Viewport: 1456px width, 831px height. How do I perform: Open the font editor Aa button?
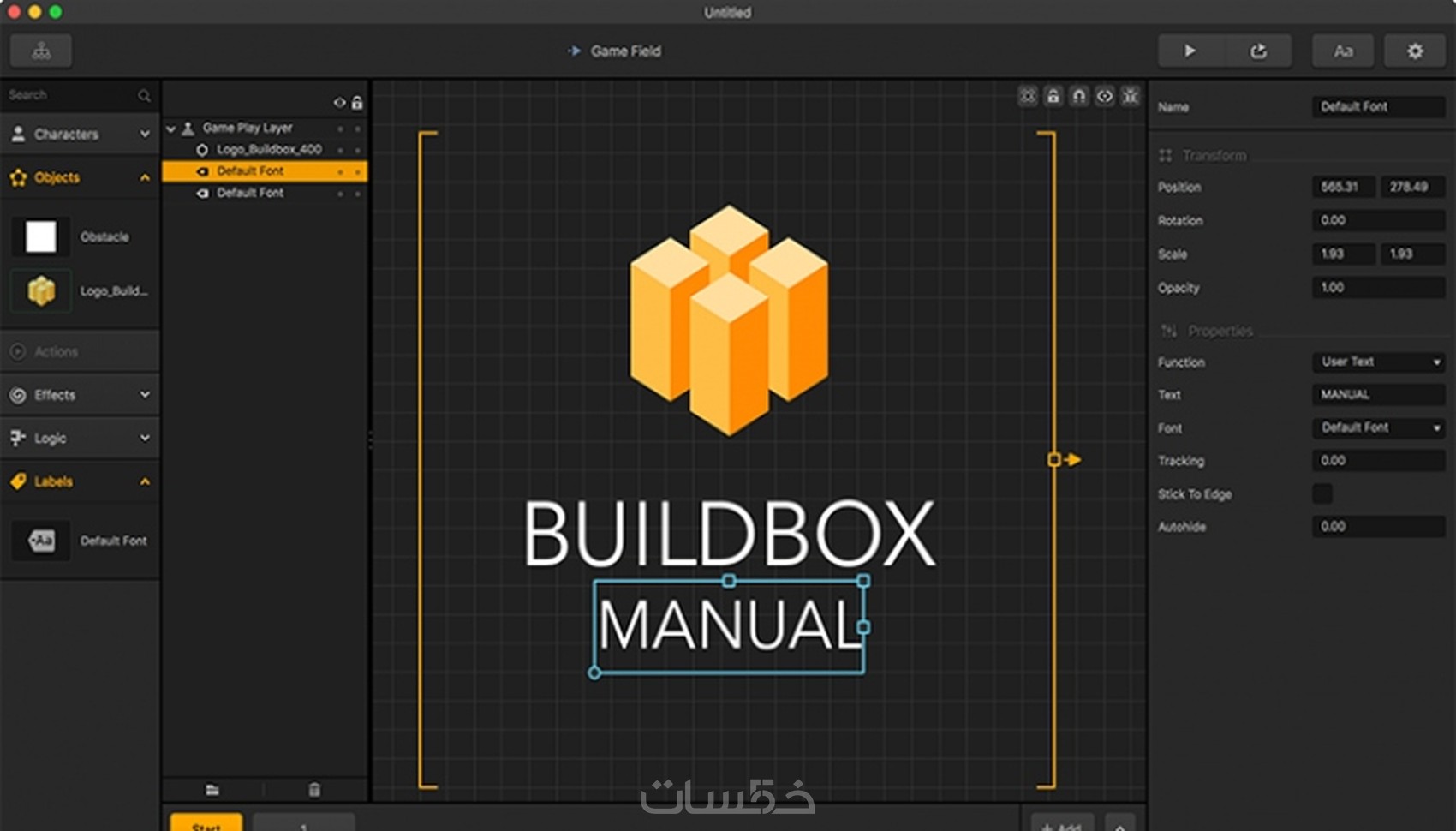(1343, 51)
